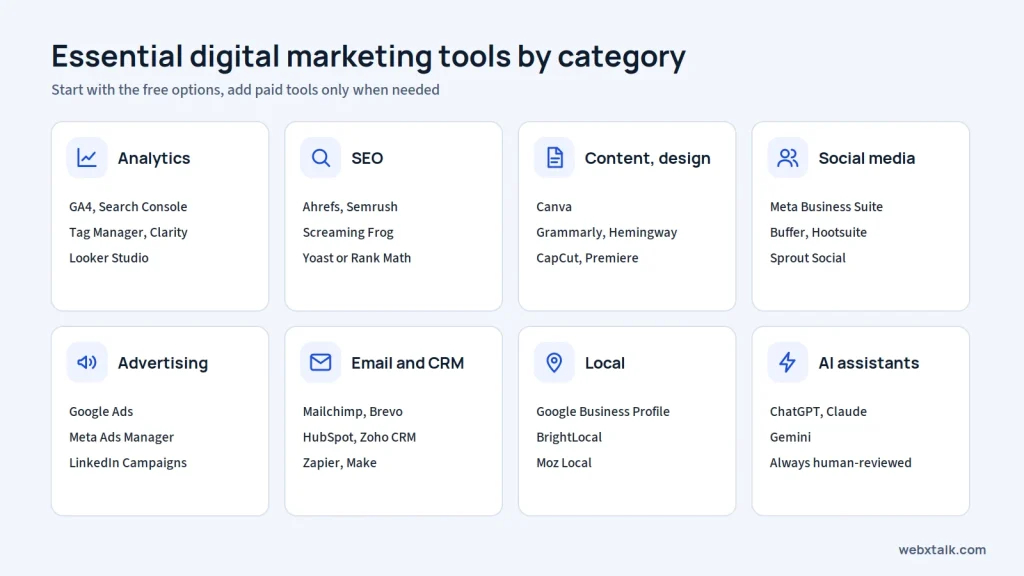The height and width of the screenshot is (576, 1024).
Task: Click the SEO magnifying glass icon
Action: (321, 157)
